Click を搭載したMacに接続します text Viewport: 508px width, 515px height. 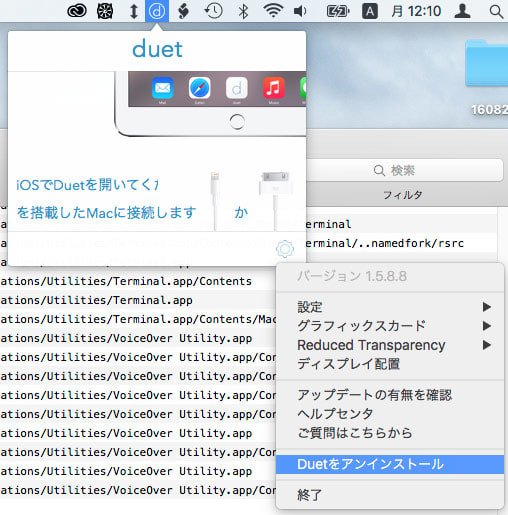[107, 212]
